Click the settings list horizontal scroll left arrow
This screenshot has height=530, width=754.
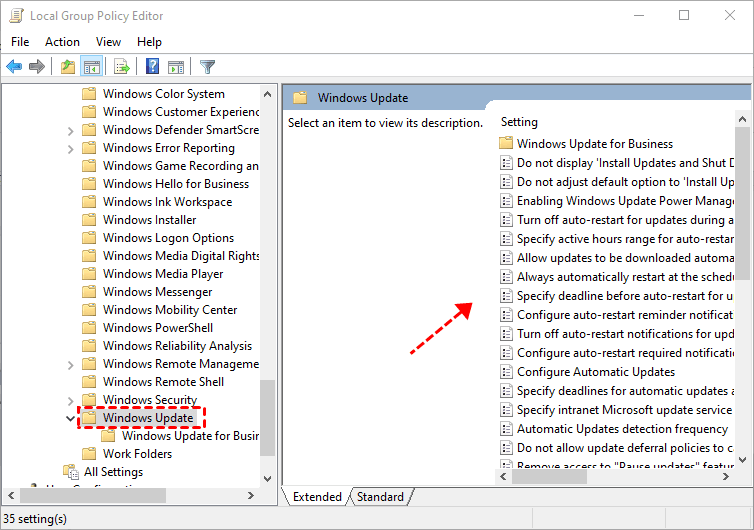point(503,477)
